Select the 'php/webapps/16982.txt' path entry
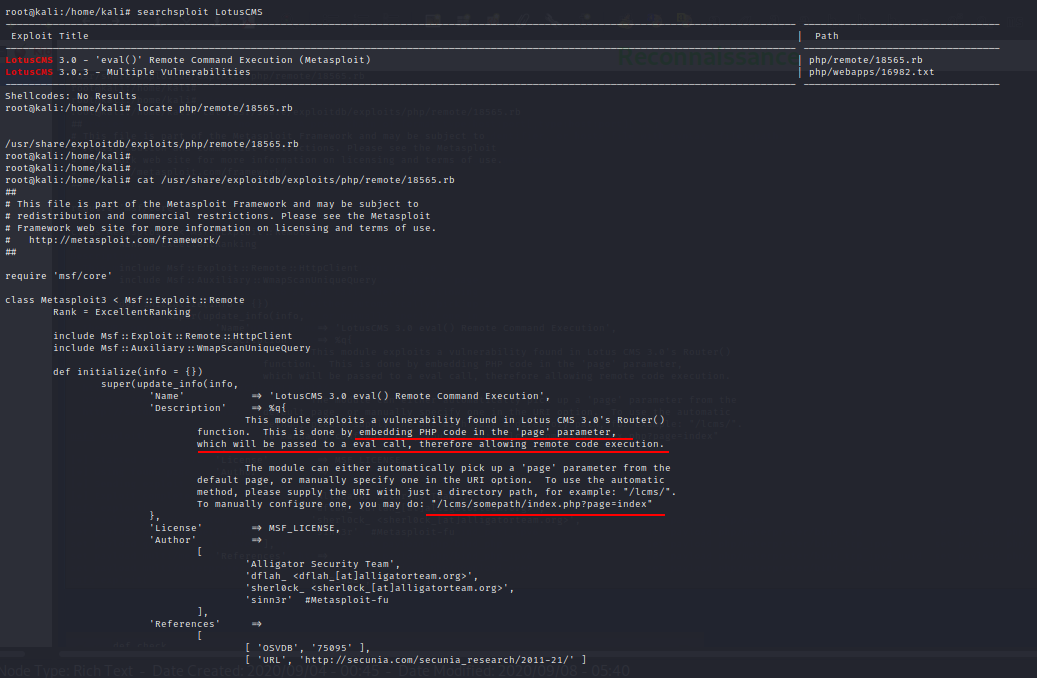Screen dimensions: 1037x678 coord(872,72)
